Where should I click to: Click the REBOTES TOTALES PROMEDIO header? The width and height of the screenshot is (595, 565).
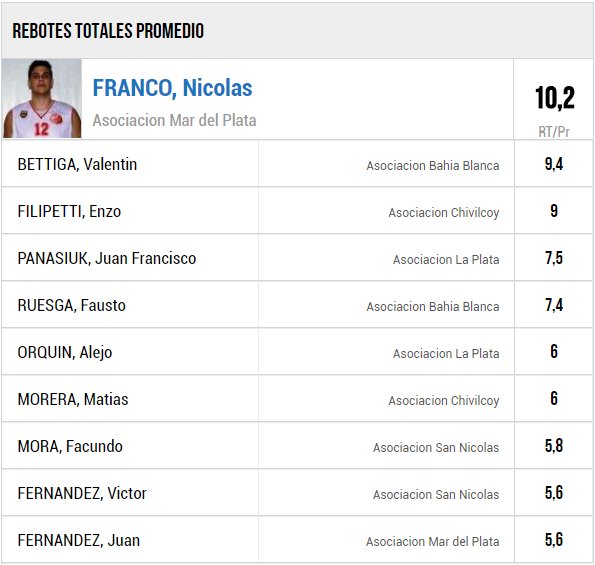pyautogui.click(x=108, y=31)
